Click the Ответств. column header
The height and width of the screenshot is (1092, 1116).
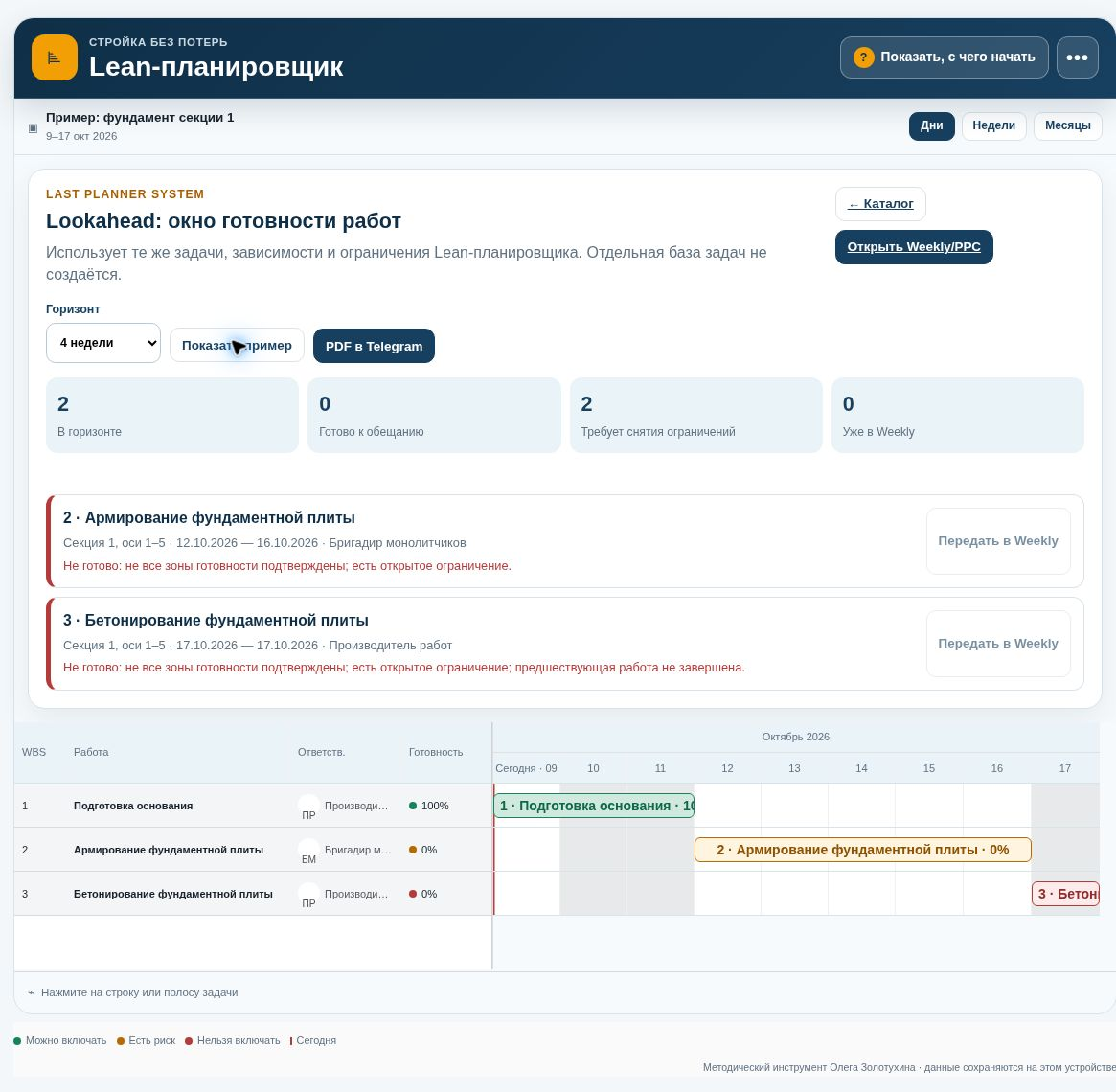[321, 753]
